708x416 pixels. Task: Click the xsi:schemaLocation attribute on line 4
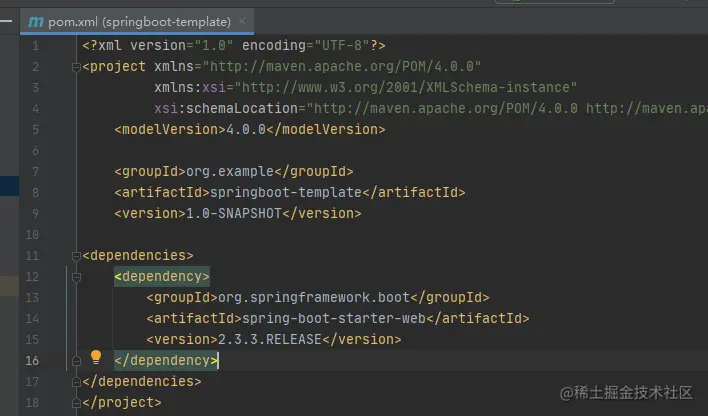tap(226, 108)
